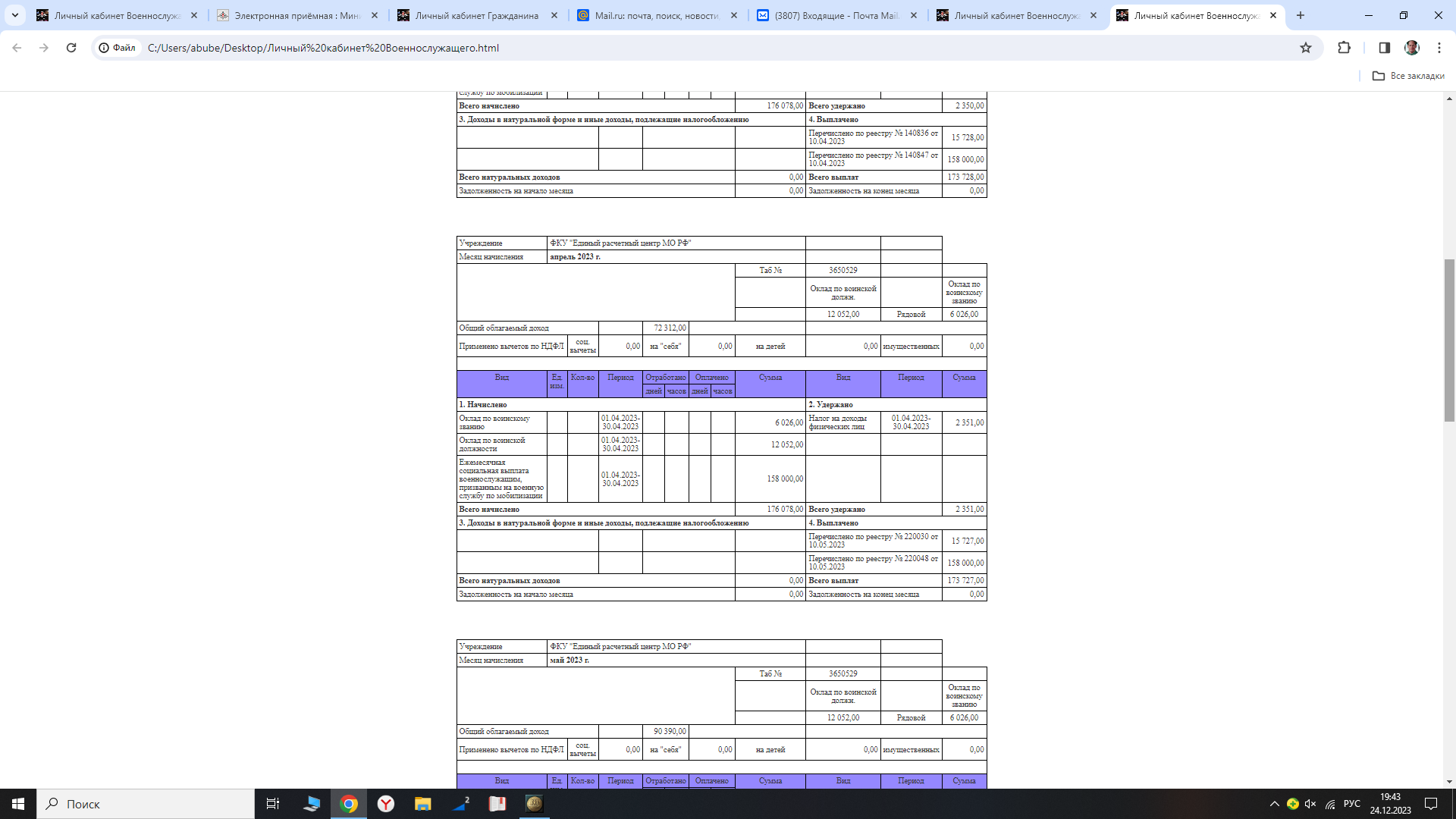Image resolution: width=1456 pixels, height=819 pixels.
Task: Bookmark this page with star icon
Action: 1305,48
